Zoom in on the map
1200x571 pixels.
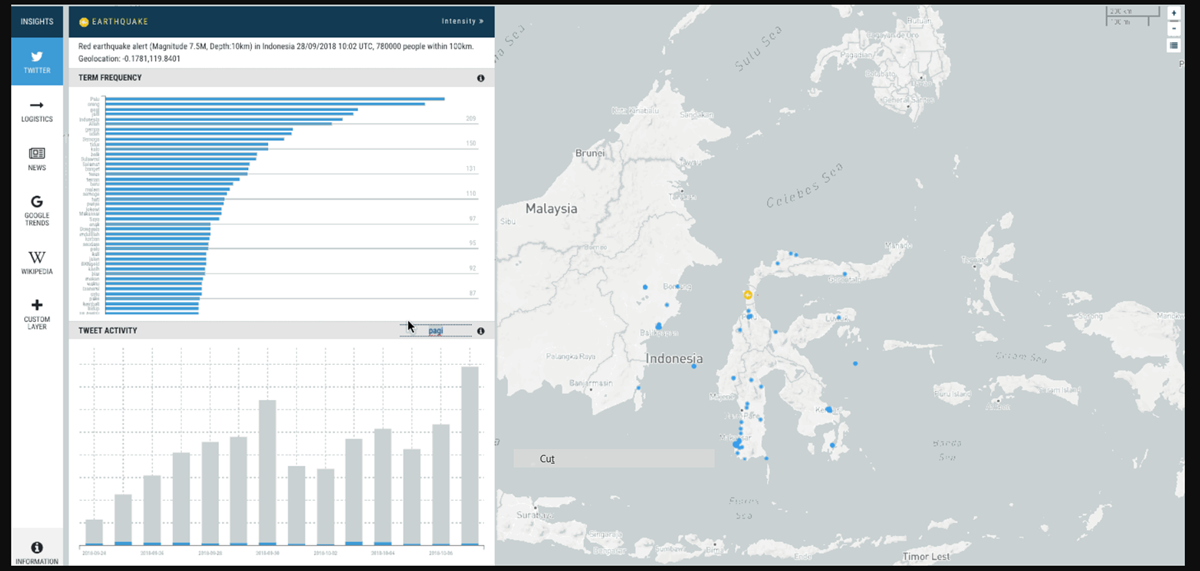pyautogui.click(x=1173, y=14)
